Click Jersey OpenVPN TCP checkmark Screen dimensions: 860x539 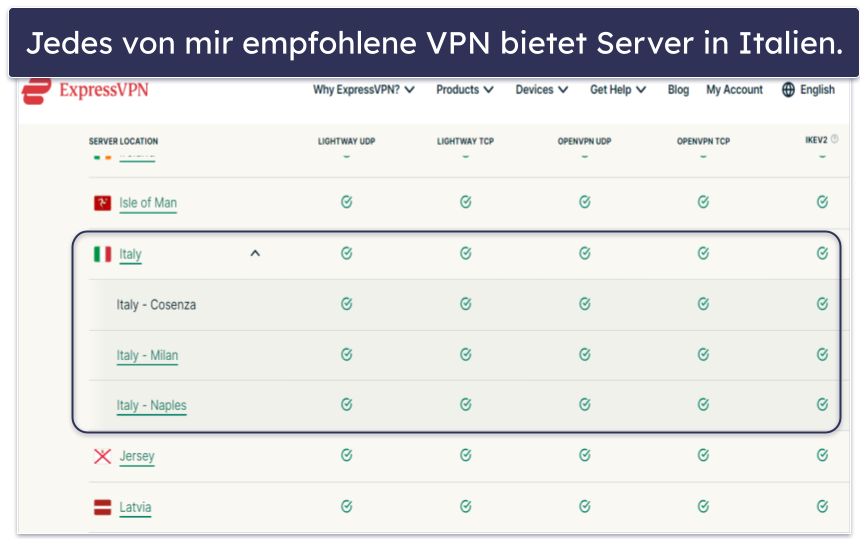[703, 455]
